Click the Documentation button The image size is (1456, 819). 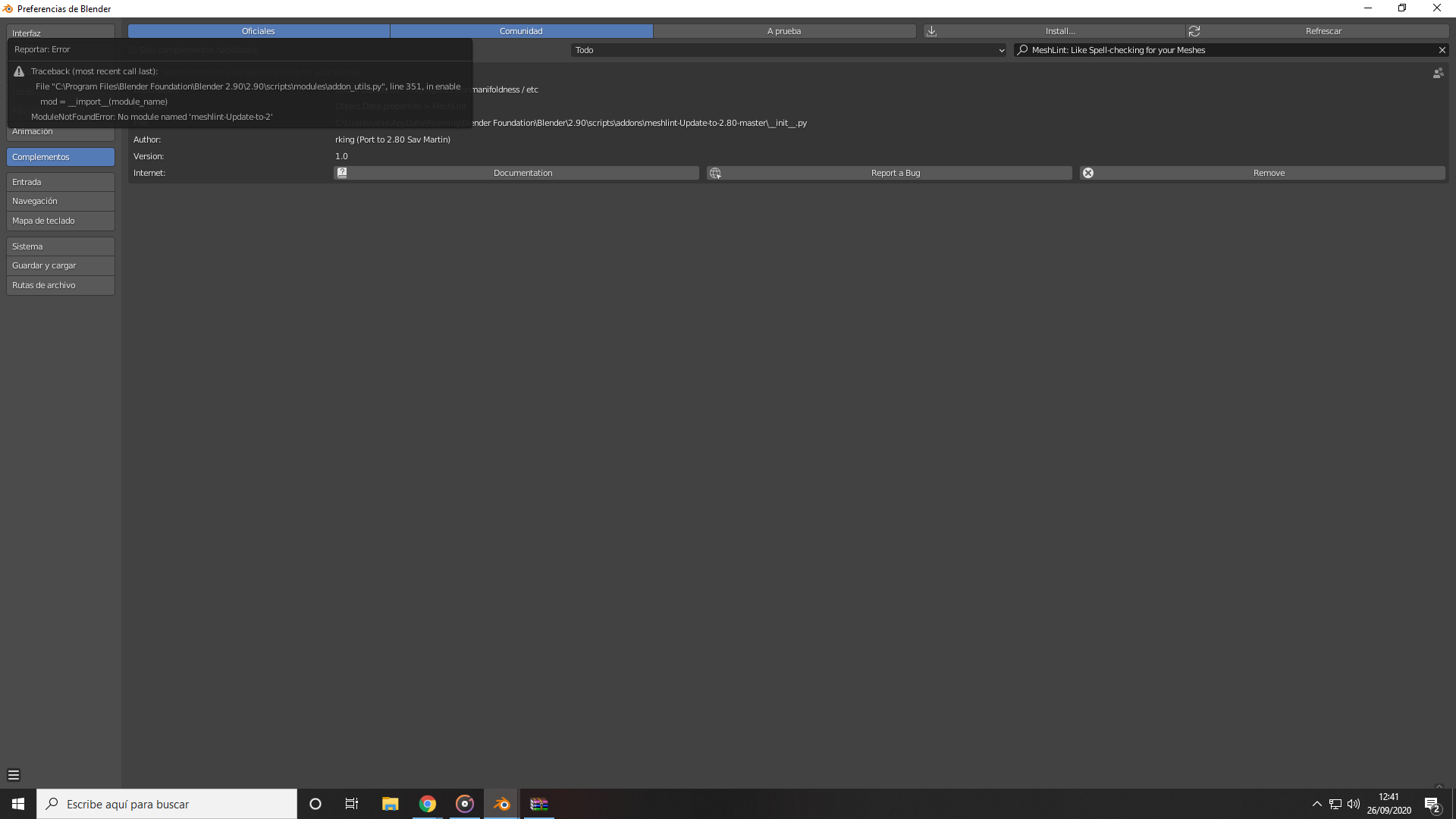point(522,173)
